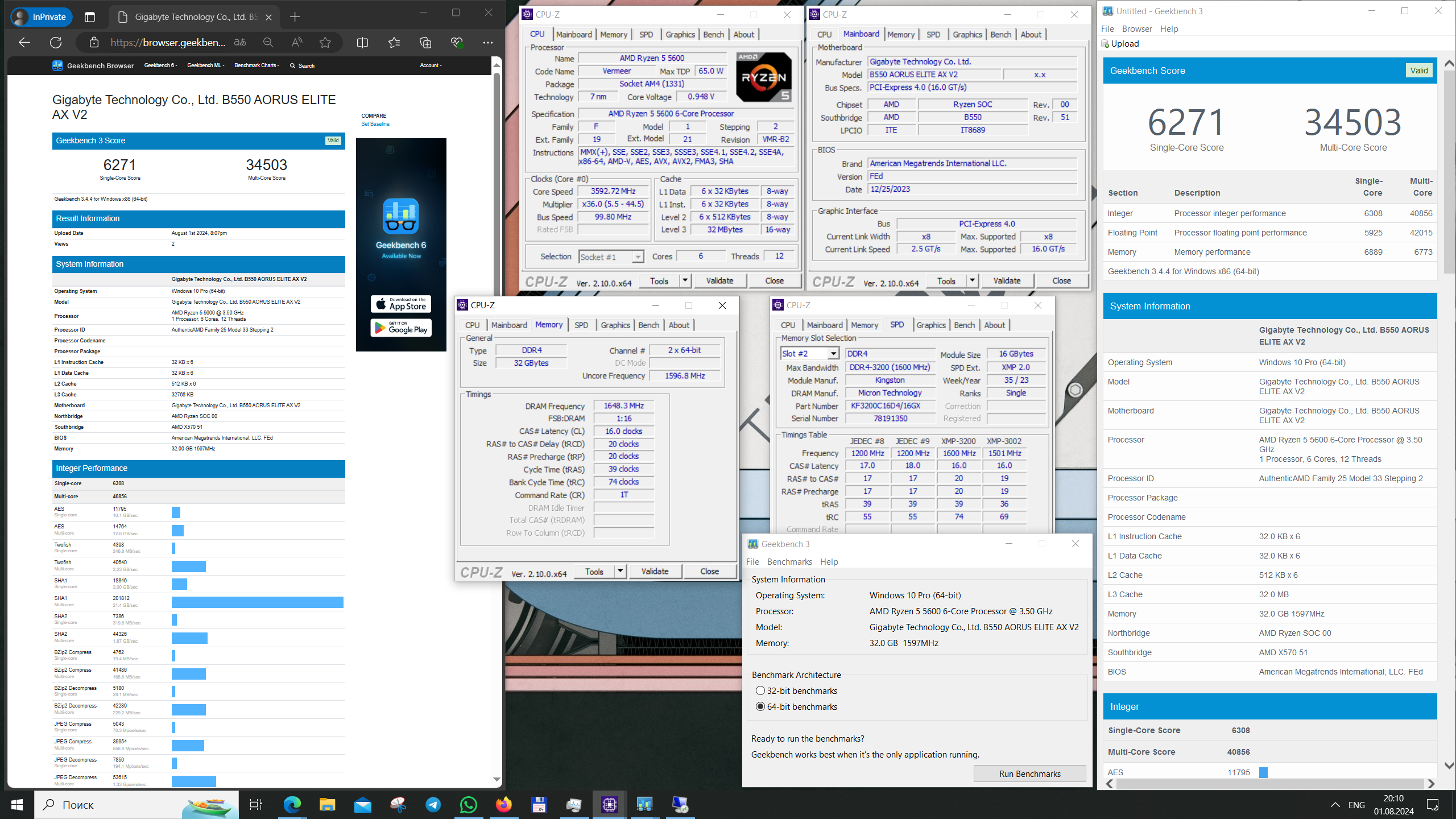Click Upload in Geekbench 3 window
This screenshot has height=819, width=1456.
1120,43
